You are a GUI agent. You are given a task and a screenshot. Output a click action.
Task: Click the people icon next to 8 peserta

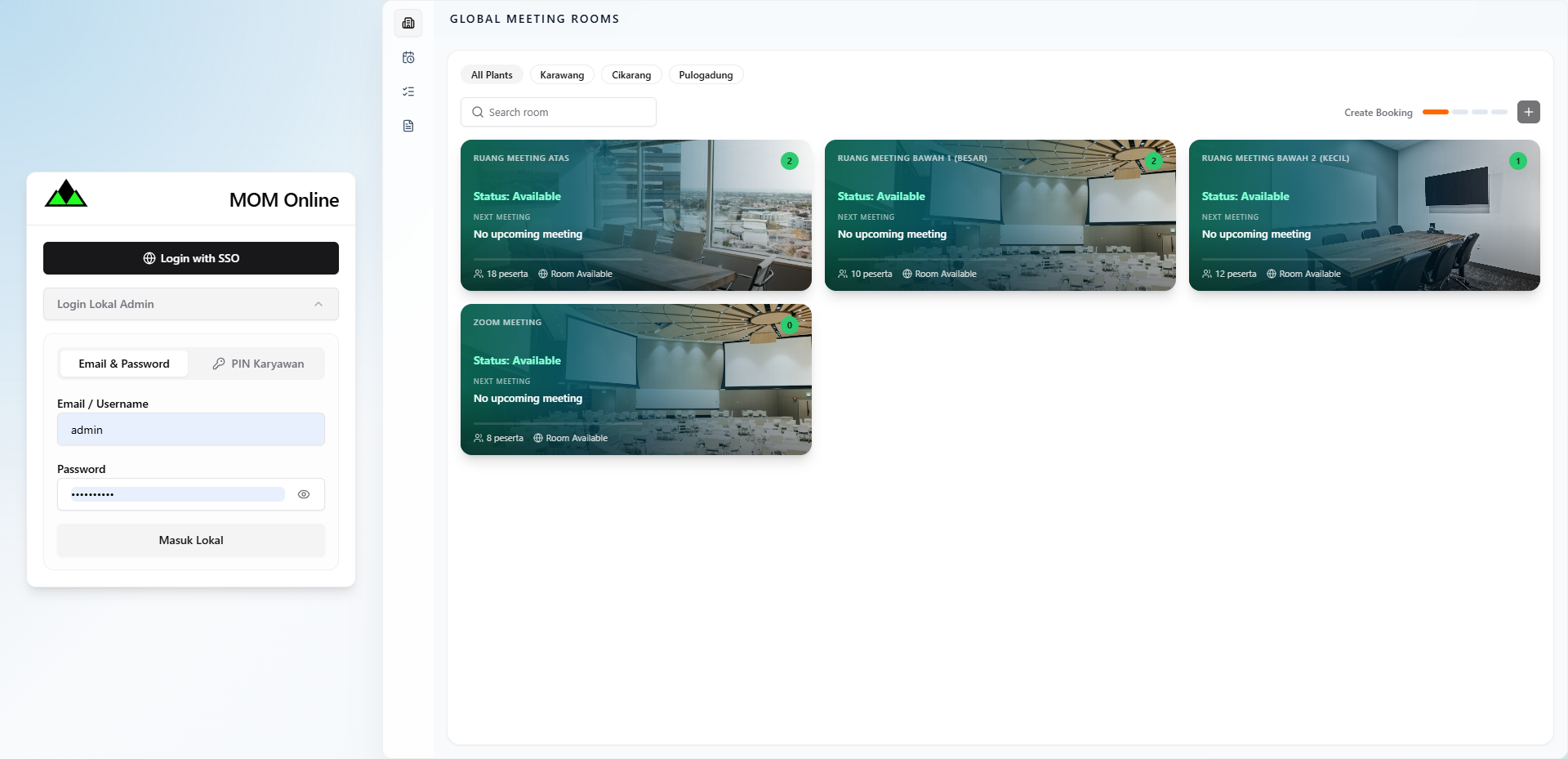[479, 438]
